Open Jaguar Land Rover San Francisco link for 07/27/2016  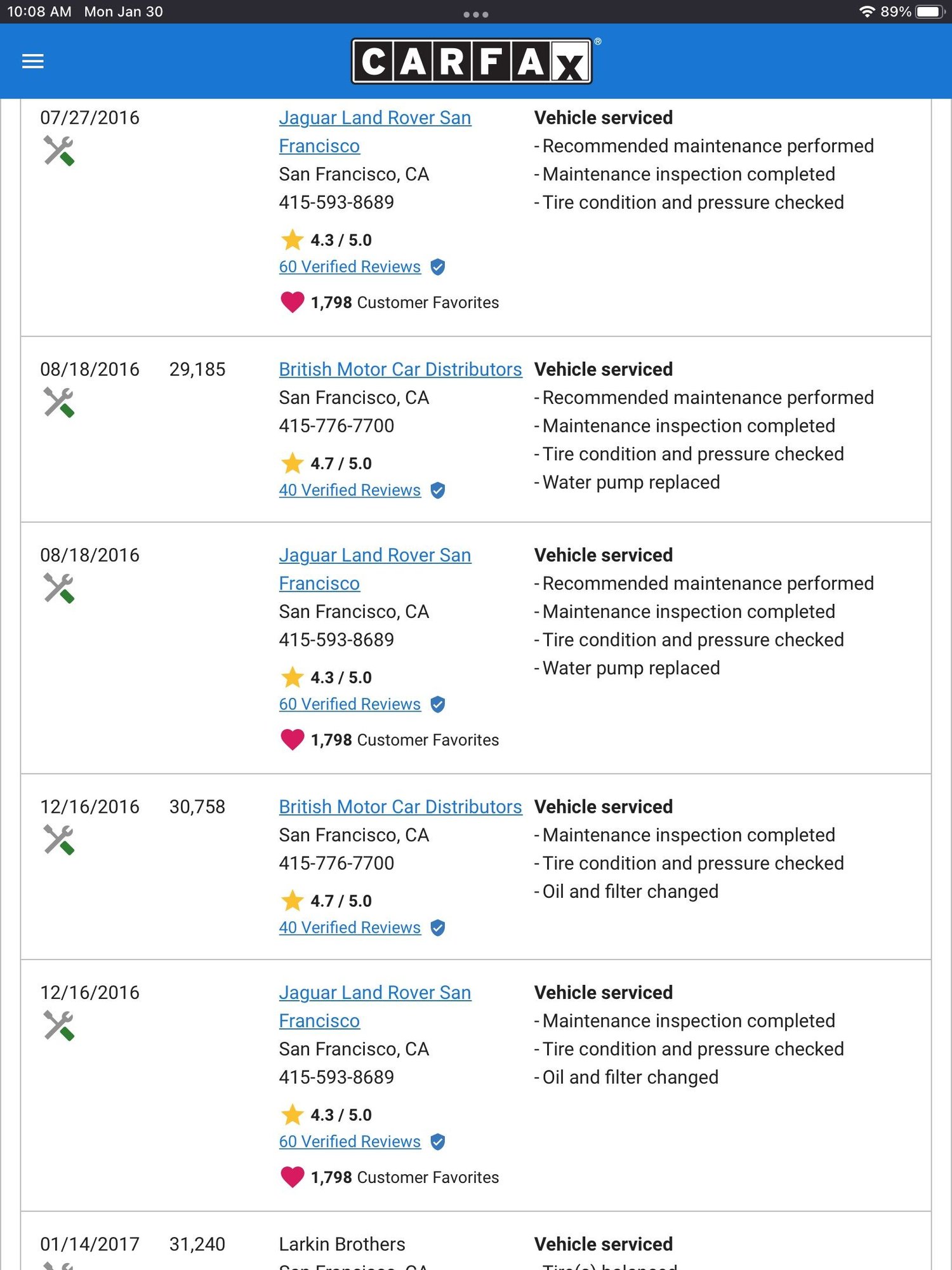tap(375, 131)
